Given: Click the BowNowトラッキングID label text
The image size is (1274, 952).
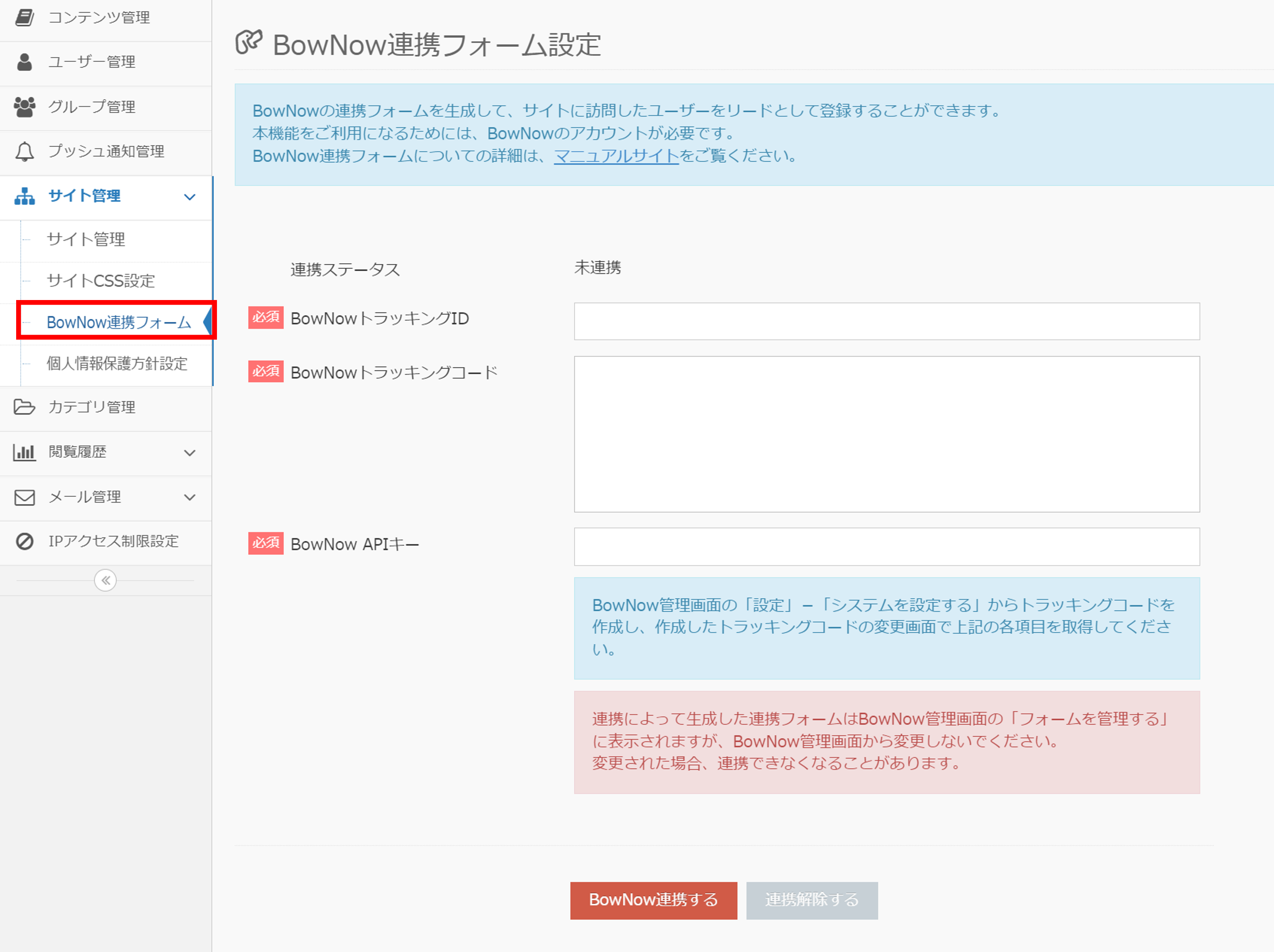Looking at the screenshot, I should coord(380,318).
